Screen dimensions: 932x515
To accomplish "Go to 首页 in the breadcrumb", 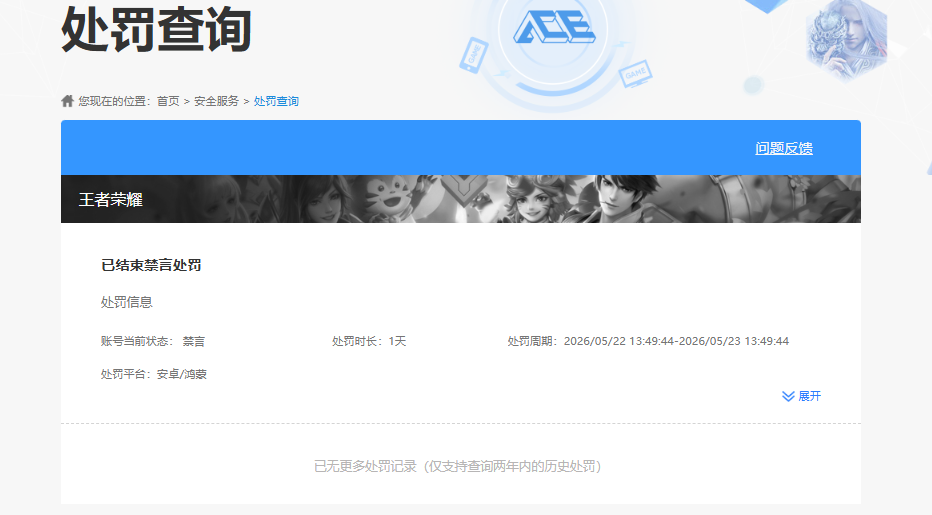I will [168, 101].
